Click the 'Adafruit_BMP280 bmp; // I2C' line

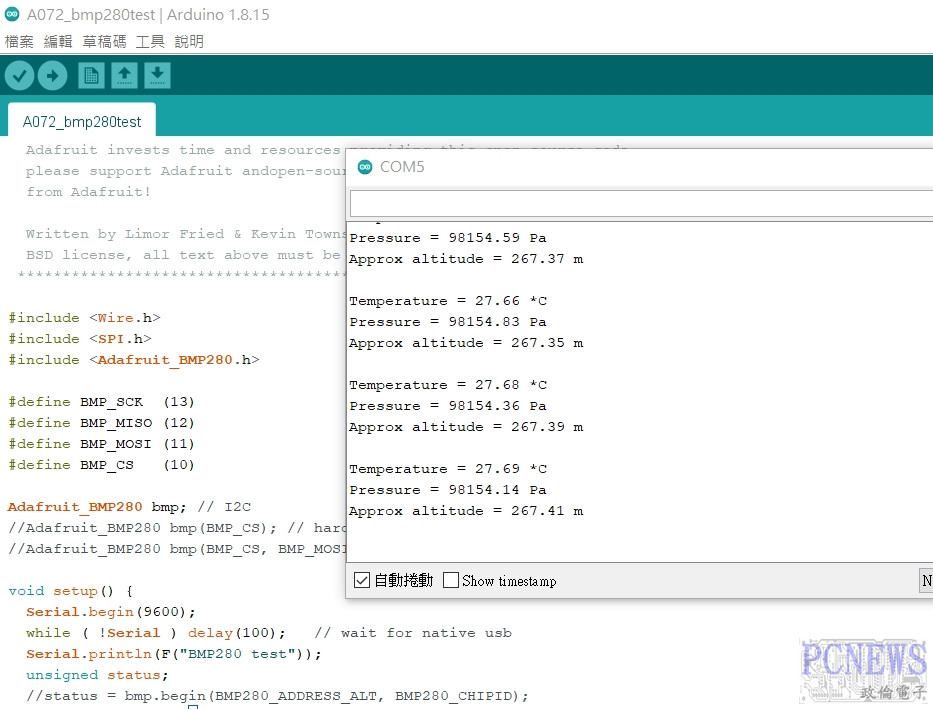pos(129,507)
